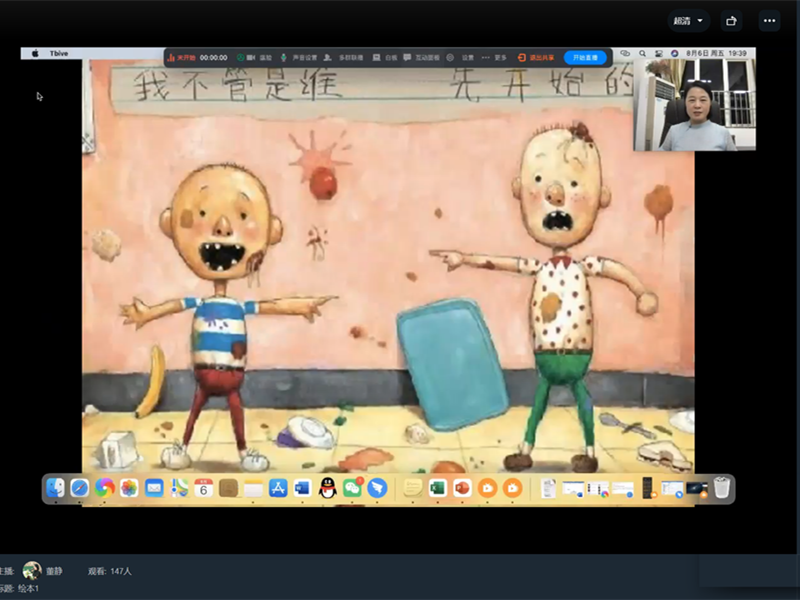Click the Spotlight search icon in menu bar
Image resolution: width=800 pixels, height=600 pixels.
(642, 53)
